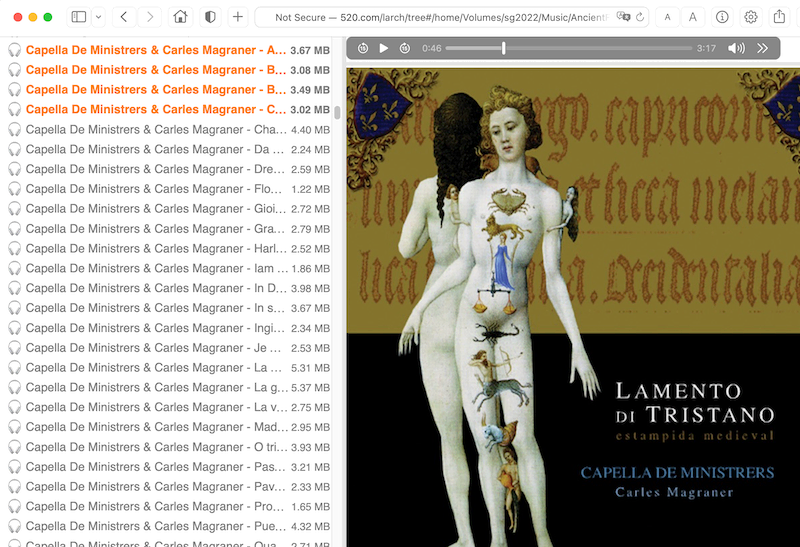Open the 3.02 MB track starting 'C...'

[169, 110]
